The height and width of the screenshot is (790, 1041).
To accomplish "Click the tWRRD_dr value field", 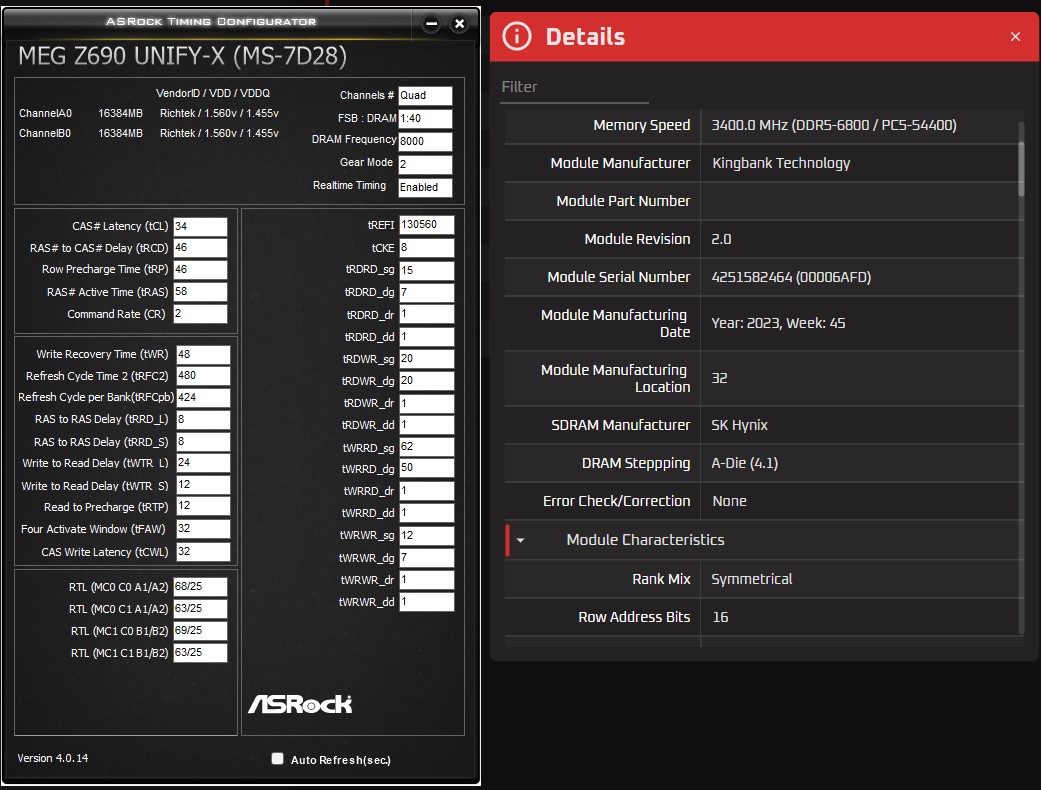I will [427, 491].
